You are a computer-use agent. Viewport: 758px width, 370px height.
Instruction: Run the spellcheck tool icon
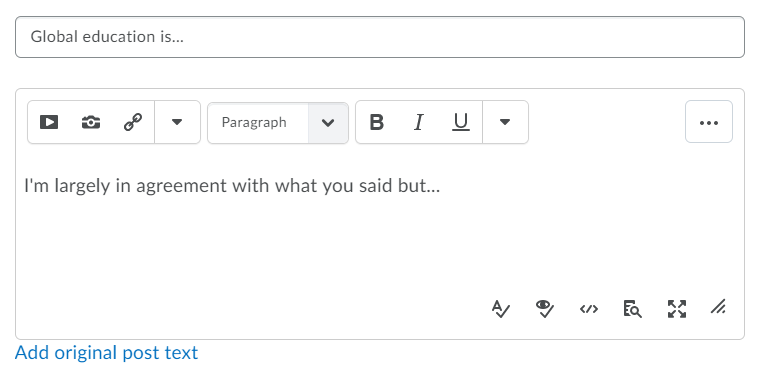pyautogui.click(x=500, y=309)
